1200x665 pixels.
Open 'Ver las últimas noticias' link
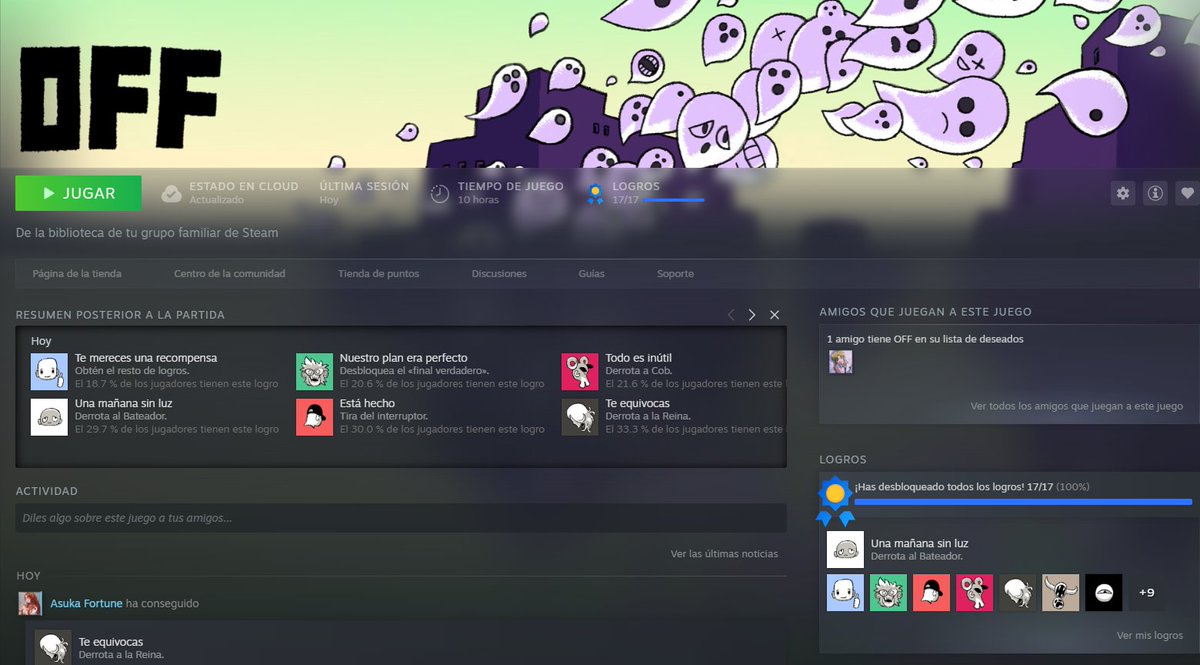pos(724,554)
